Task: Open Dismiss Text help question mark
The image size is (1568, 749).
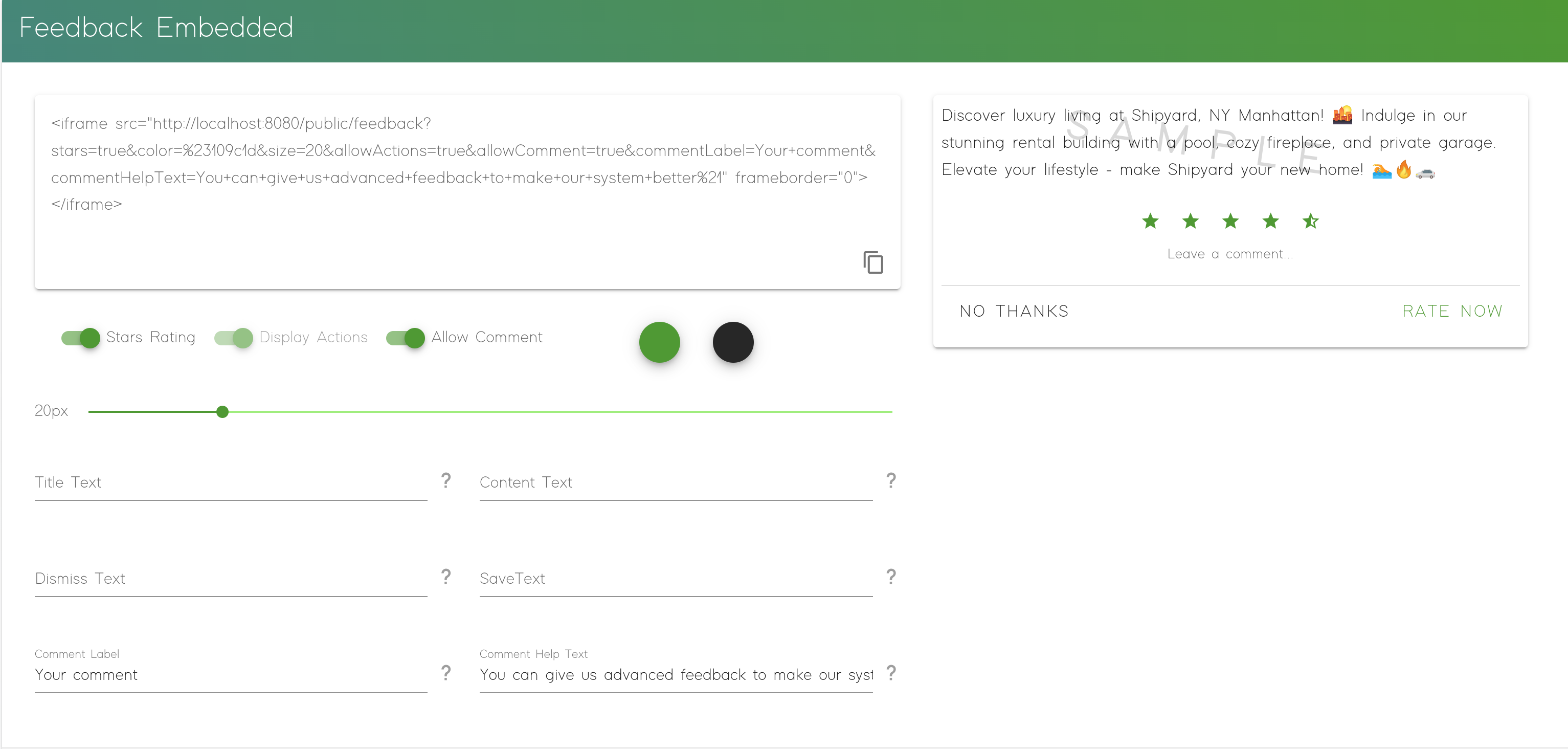Action: click(446, 577)
